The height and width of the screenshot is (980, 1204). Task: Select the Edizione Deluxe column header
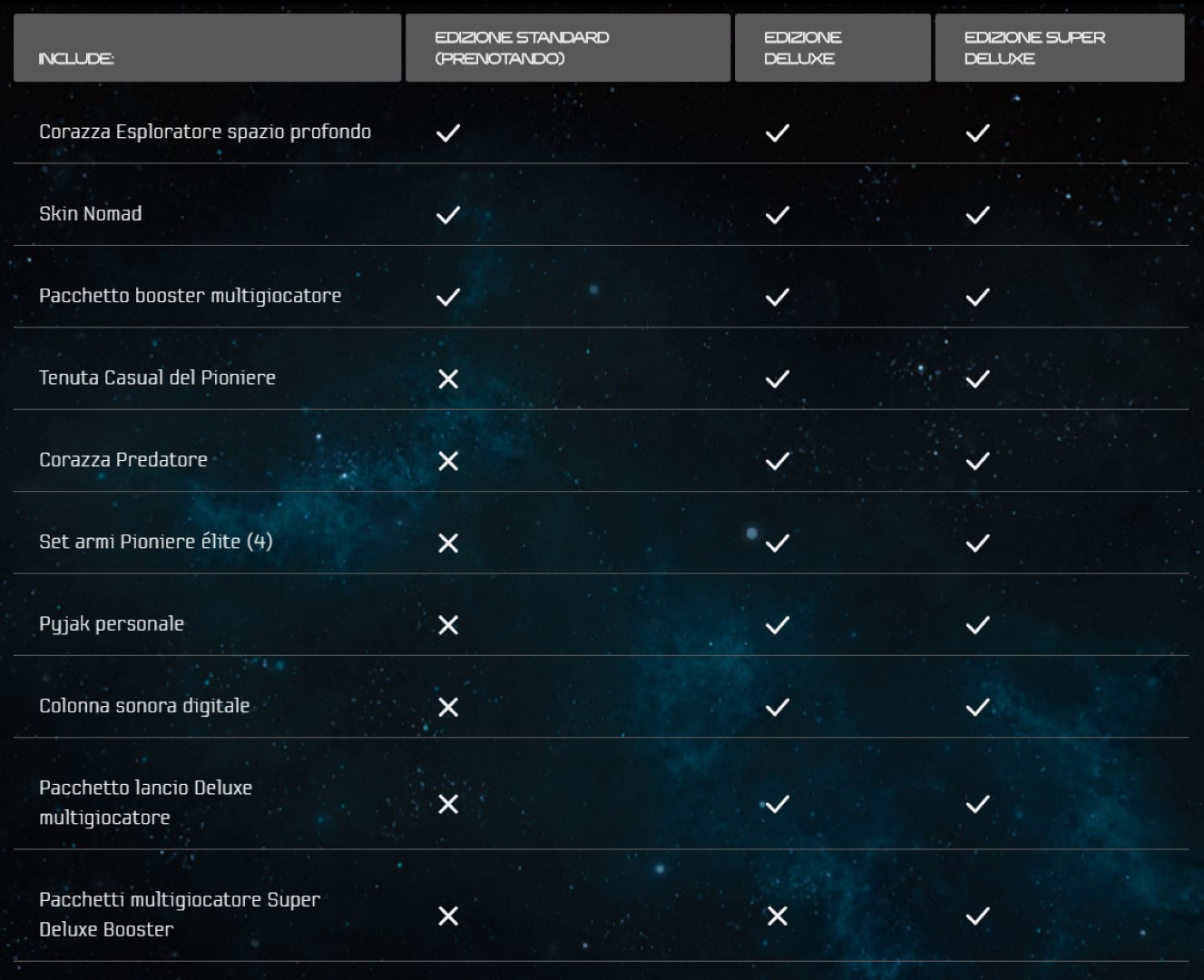(832, 48)
